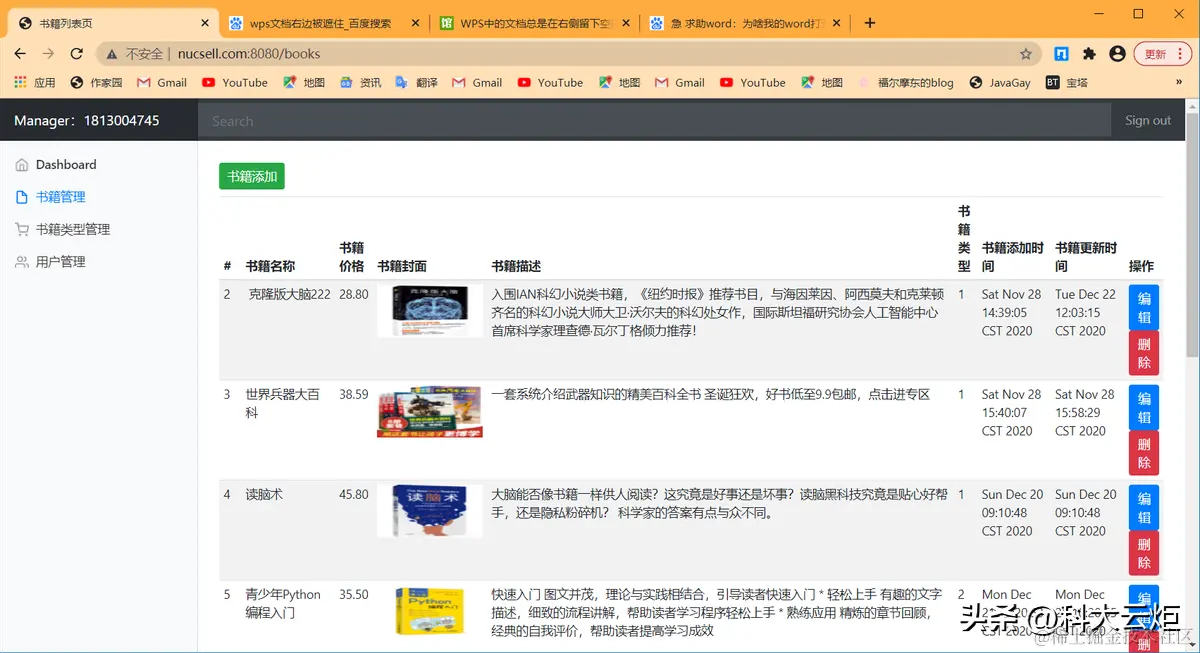The image size is (1200, 653).
Task: Open the JavaGay bookmark
Action: [x=1000, y=83]
